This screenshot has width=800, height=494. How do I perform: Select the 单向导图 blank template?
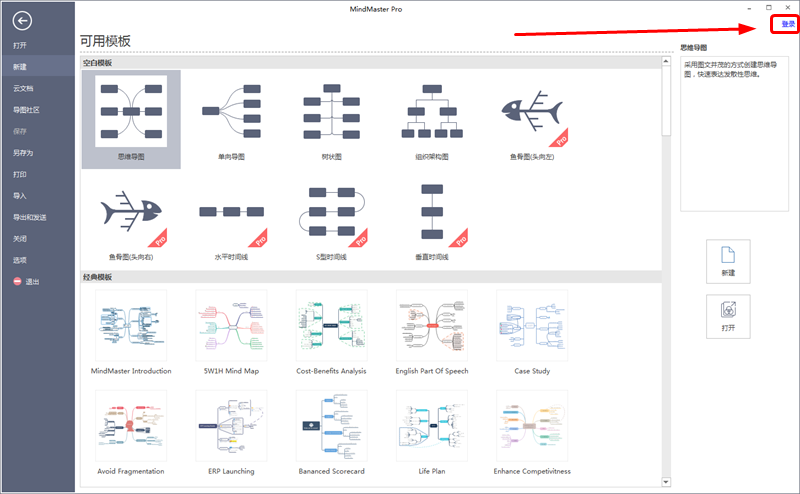coord(231,119)
